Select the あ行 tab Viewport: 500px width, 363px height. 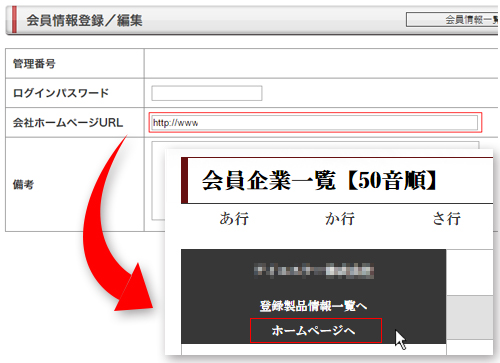[234, 219]
